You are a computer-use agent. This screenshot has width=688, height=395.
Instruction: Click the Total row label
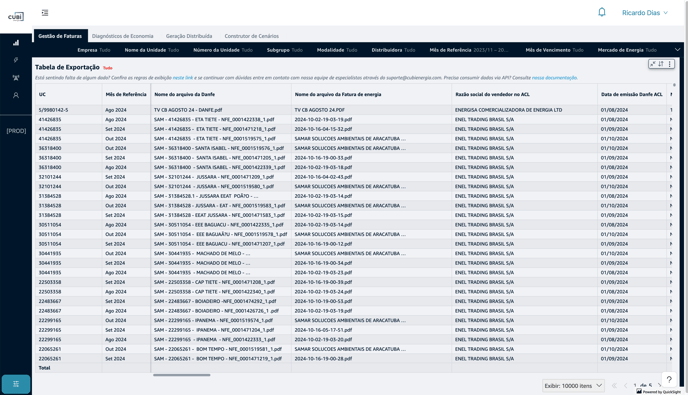pyautogui.click(x=44, y=368)
